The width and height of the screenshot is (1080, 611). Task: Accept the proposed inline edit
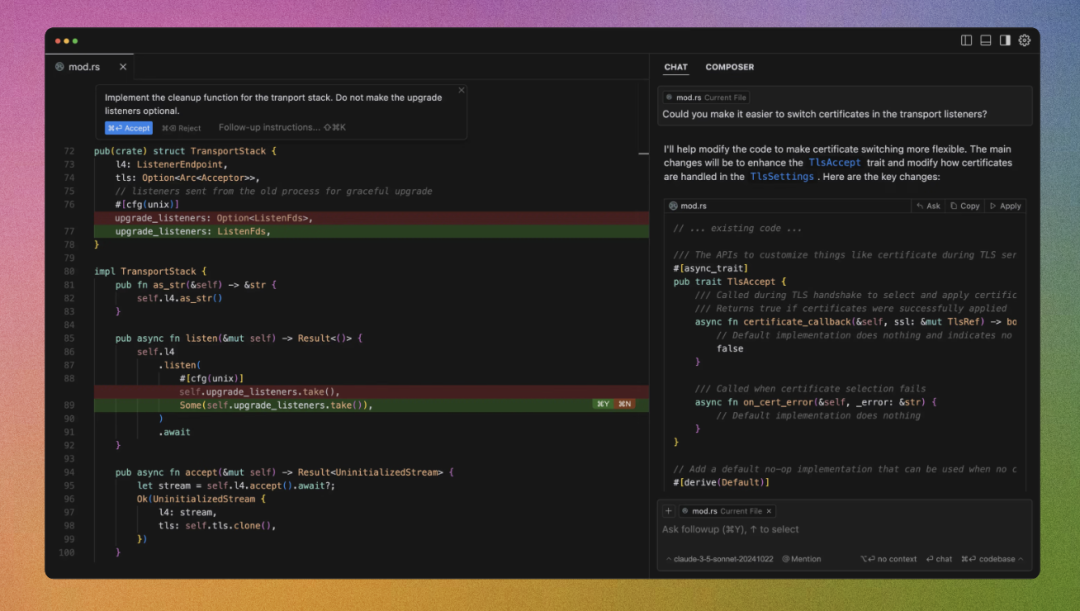(x=129, y=128)
